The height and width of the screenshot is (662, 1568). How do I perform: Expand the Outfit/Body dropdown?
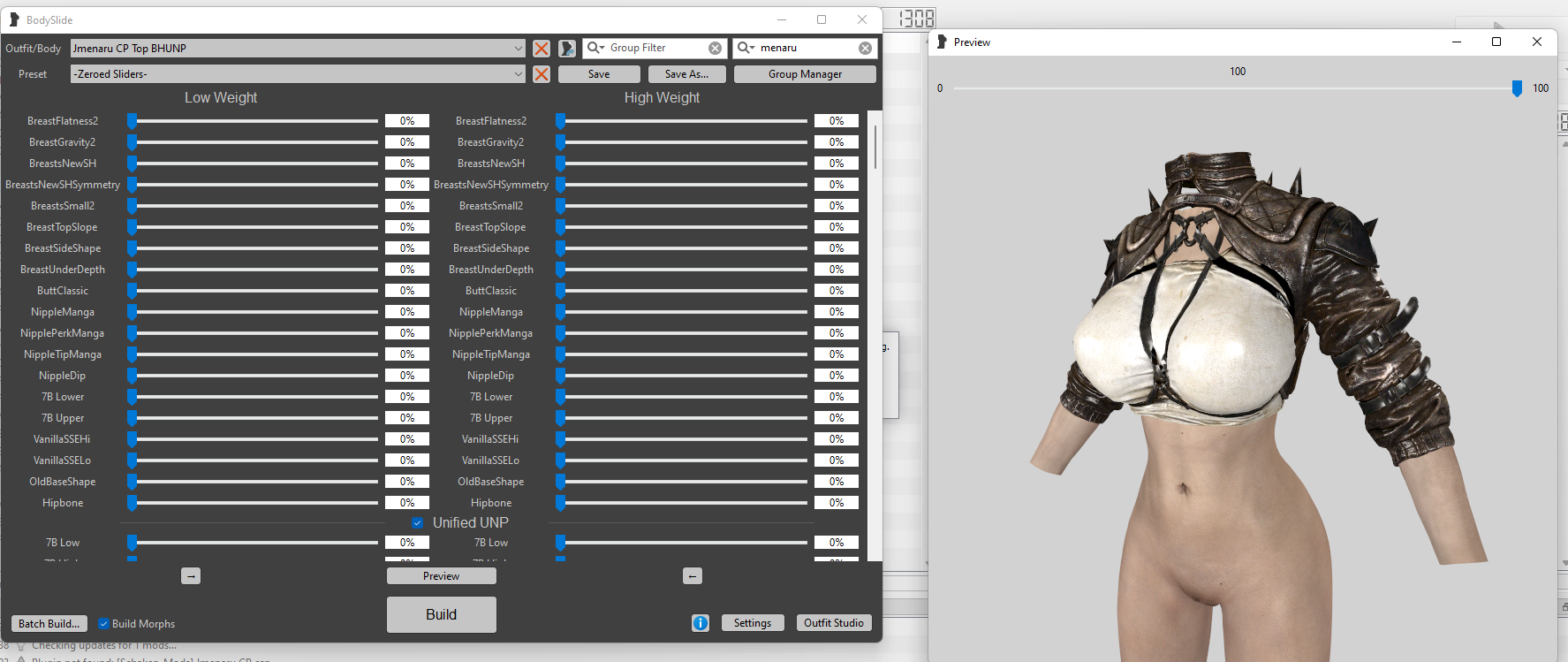[x=518, y=49]
